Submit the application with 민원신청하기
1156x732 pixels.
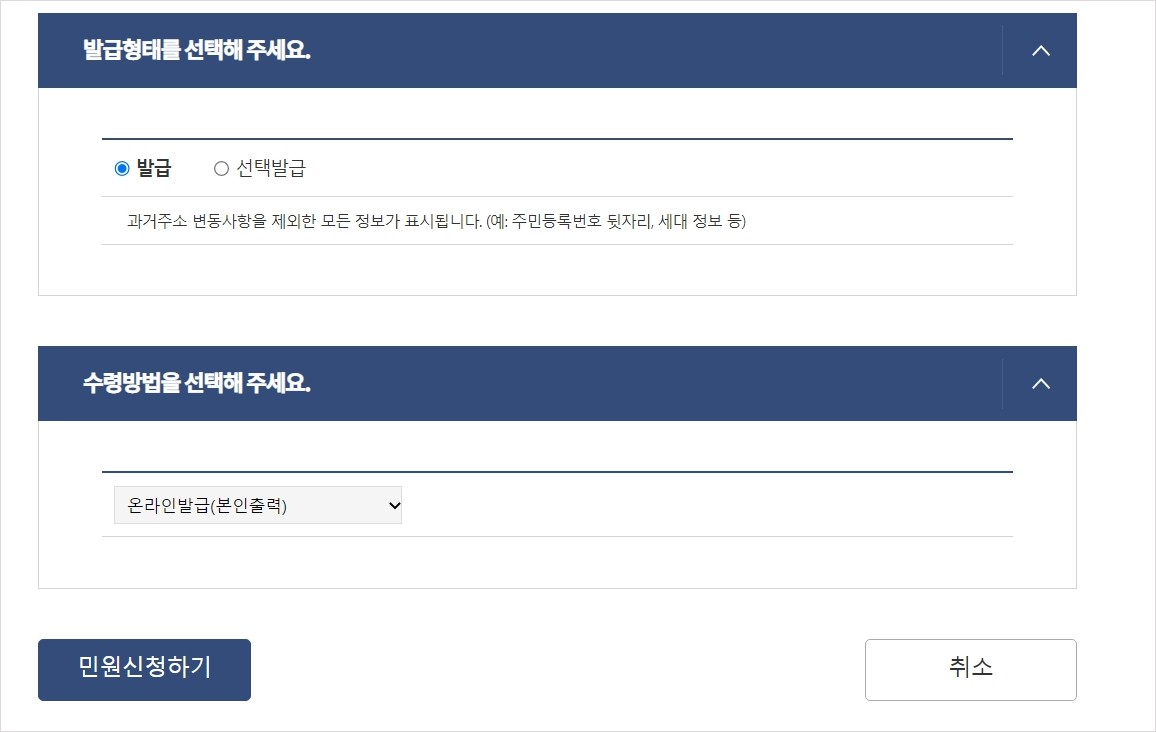pyautogui.click(x=144, y=669)
